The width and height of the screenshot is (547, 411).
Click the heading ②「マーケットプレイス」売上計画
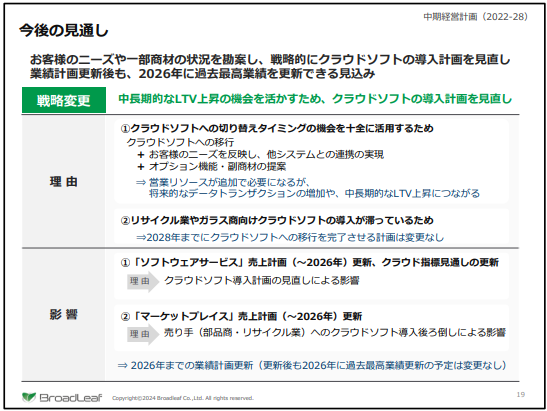point(241,316)
